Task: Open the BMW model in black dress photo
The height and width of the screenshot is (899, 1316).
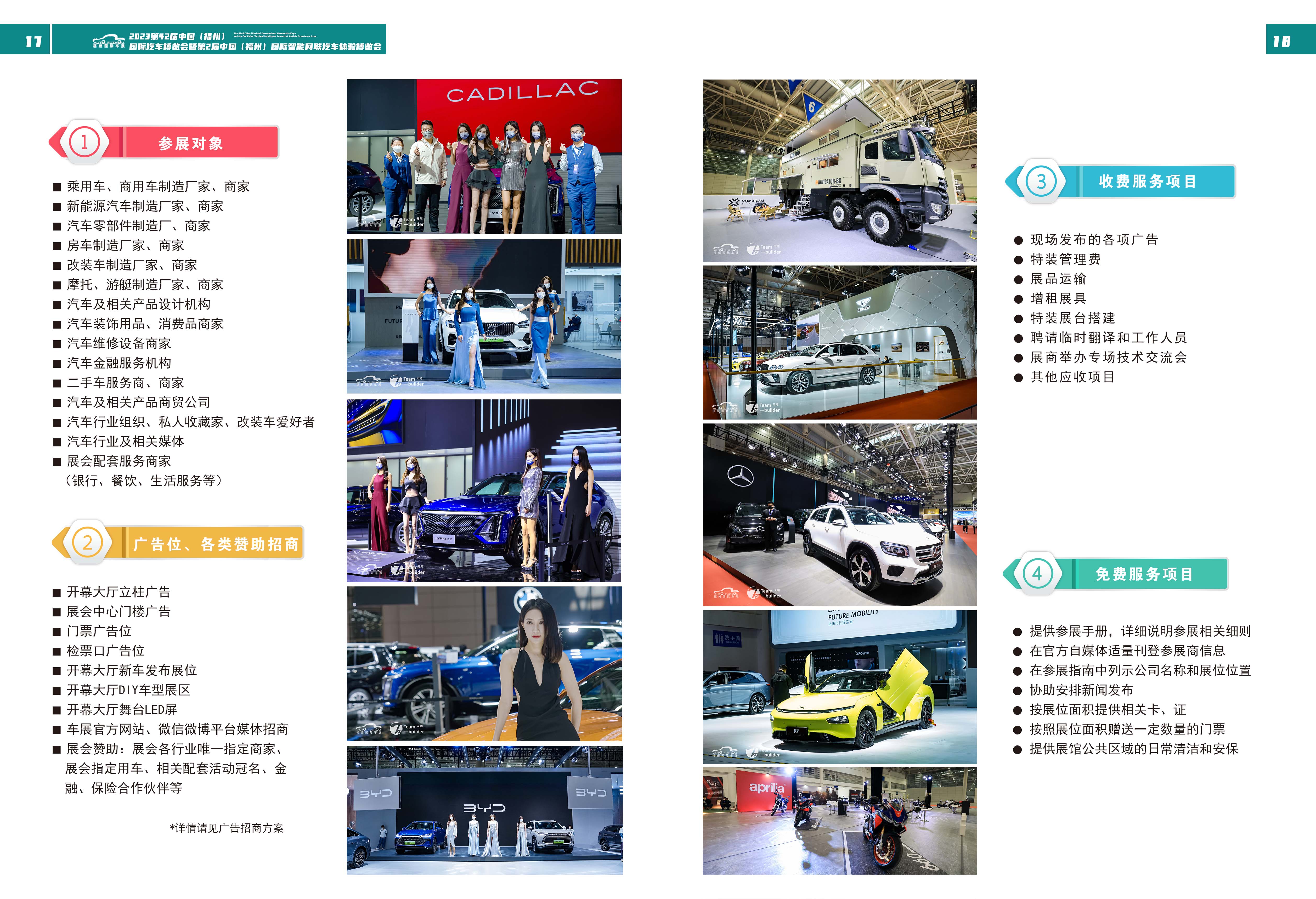Action: (484, 664)
